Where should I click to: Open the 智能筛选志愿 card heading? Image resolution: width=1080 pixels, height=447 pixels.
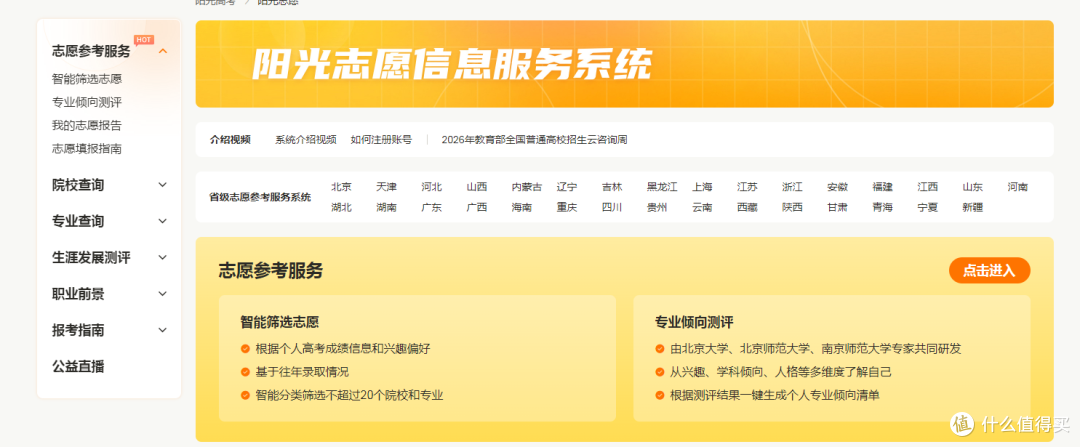point(280,322)
